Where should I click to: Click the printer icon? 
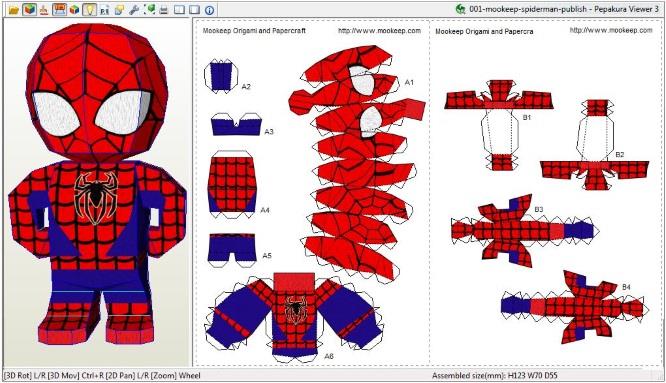click(x=164, y=10)
